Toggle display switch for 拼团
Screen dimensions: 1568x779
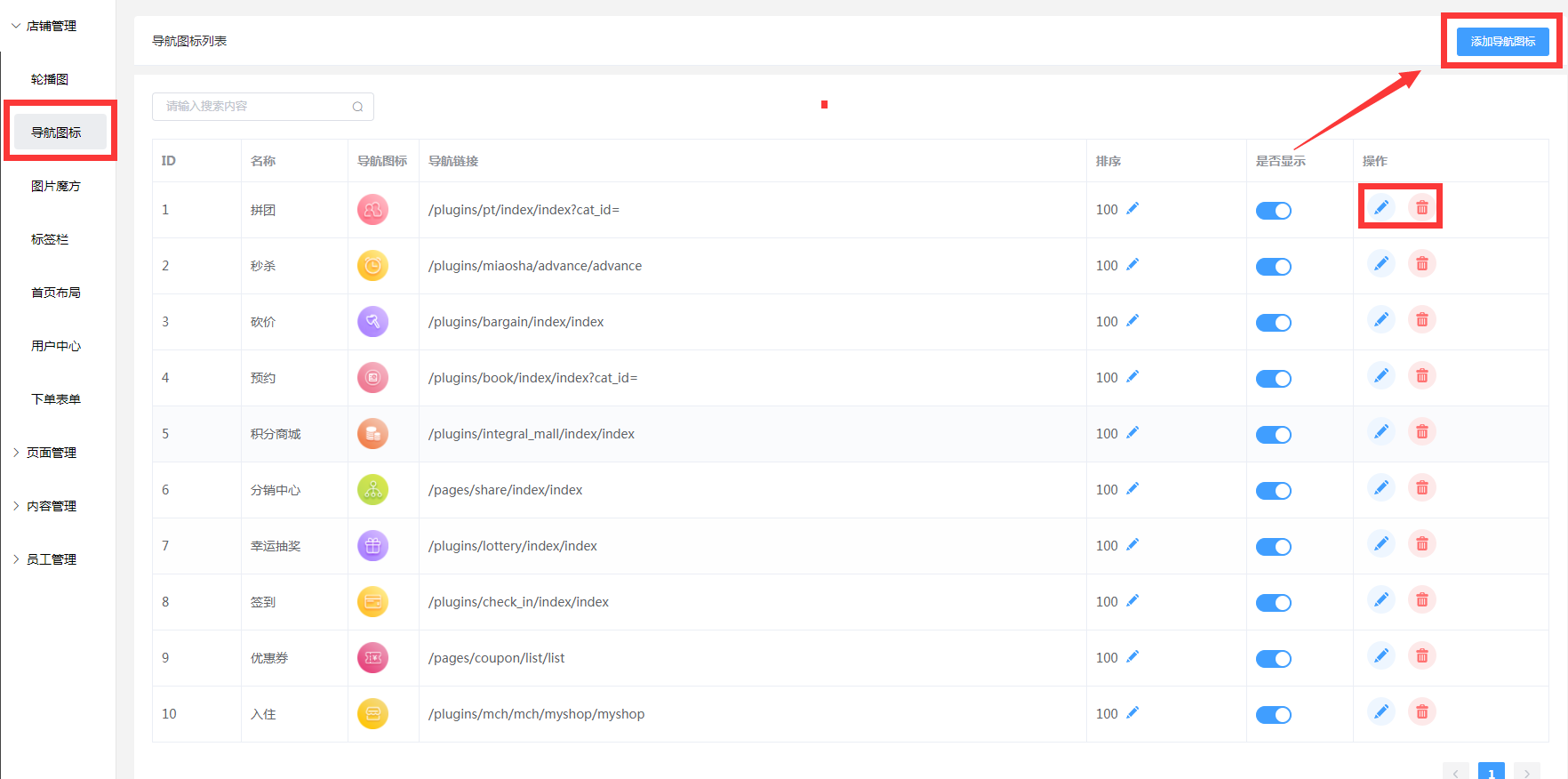point(1274,211)
